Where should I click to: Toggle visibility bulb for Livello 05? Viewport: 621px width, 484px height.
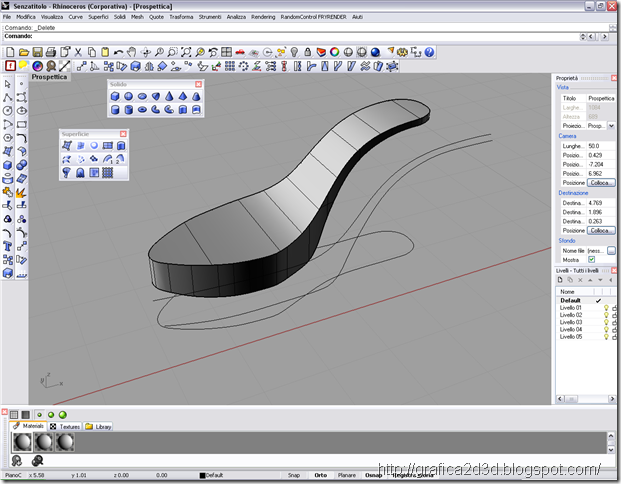tap(606, 337)
